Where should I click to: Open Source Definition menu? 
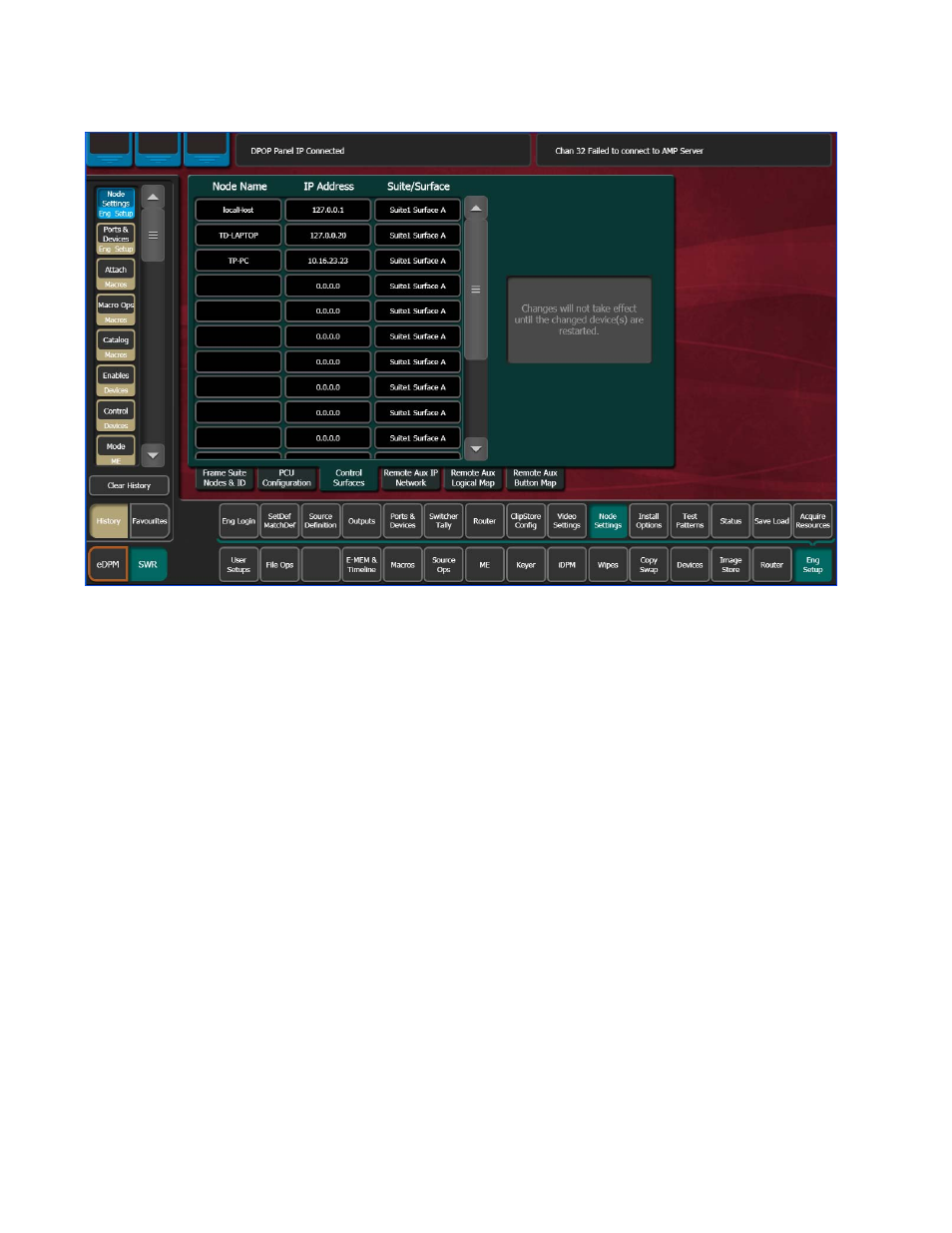point(320,521)
